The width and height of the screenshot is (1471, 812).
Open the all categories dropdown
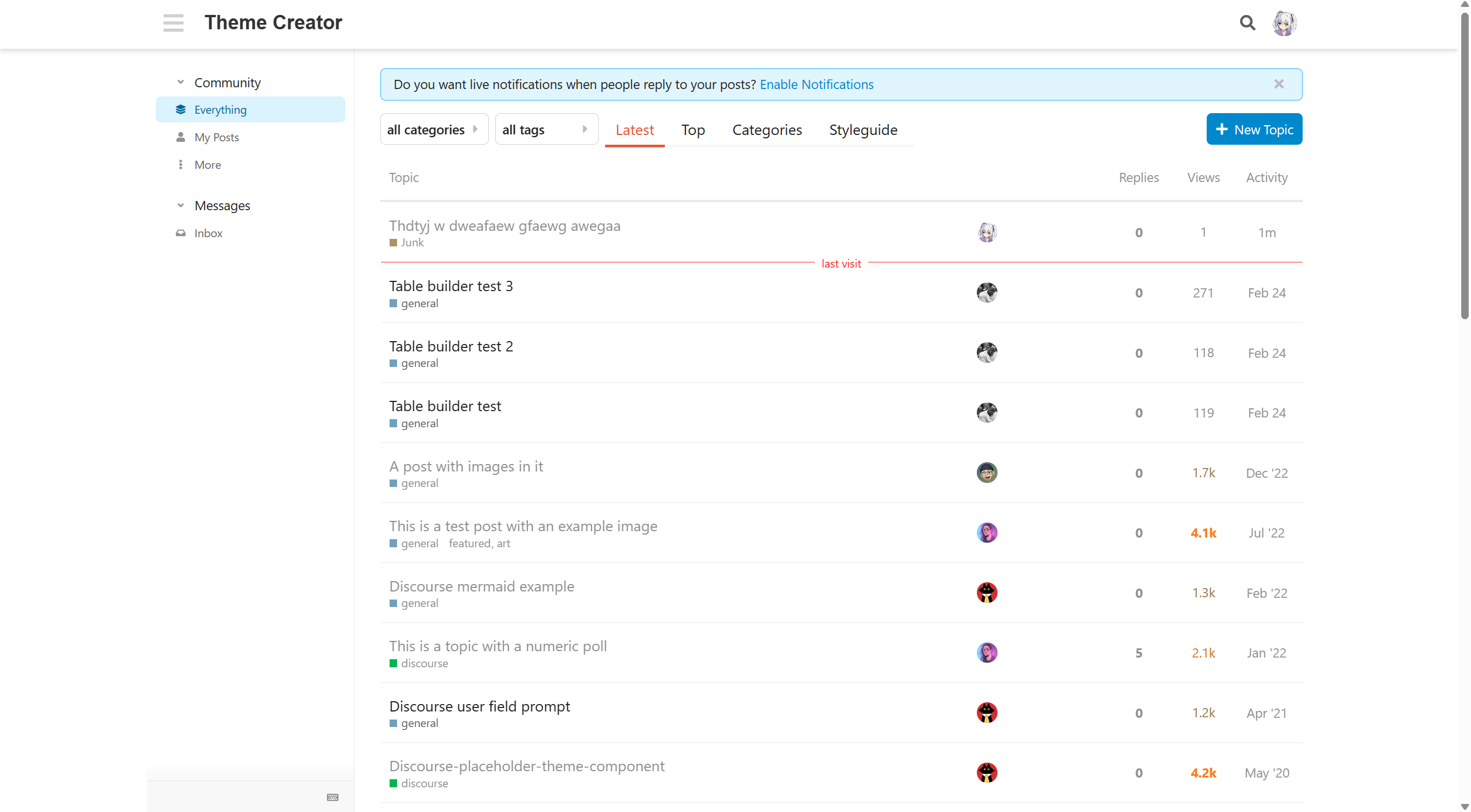434,130
